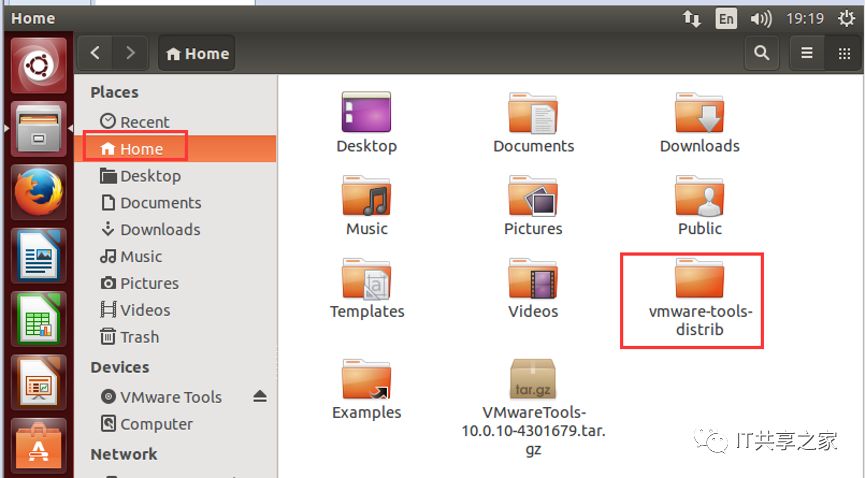865x478 pixels.
Task: Select Pictures in the sidebar
Action: point(175,283)
